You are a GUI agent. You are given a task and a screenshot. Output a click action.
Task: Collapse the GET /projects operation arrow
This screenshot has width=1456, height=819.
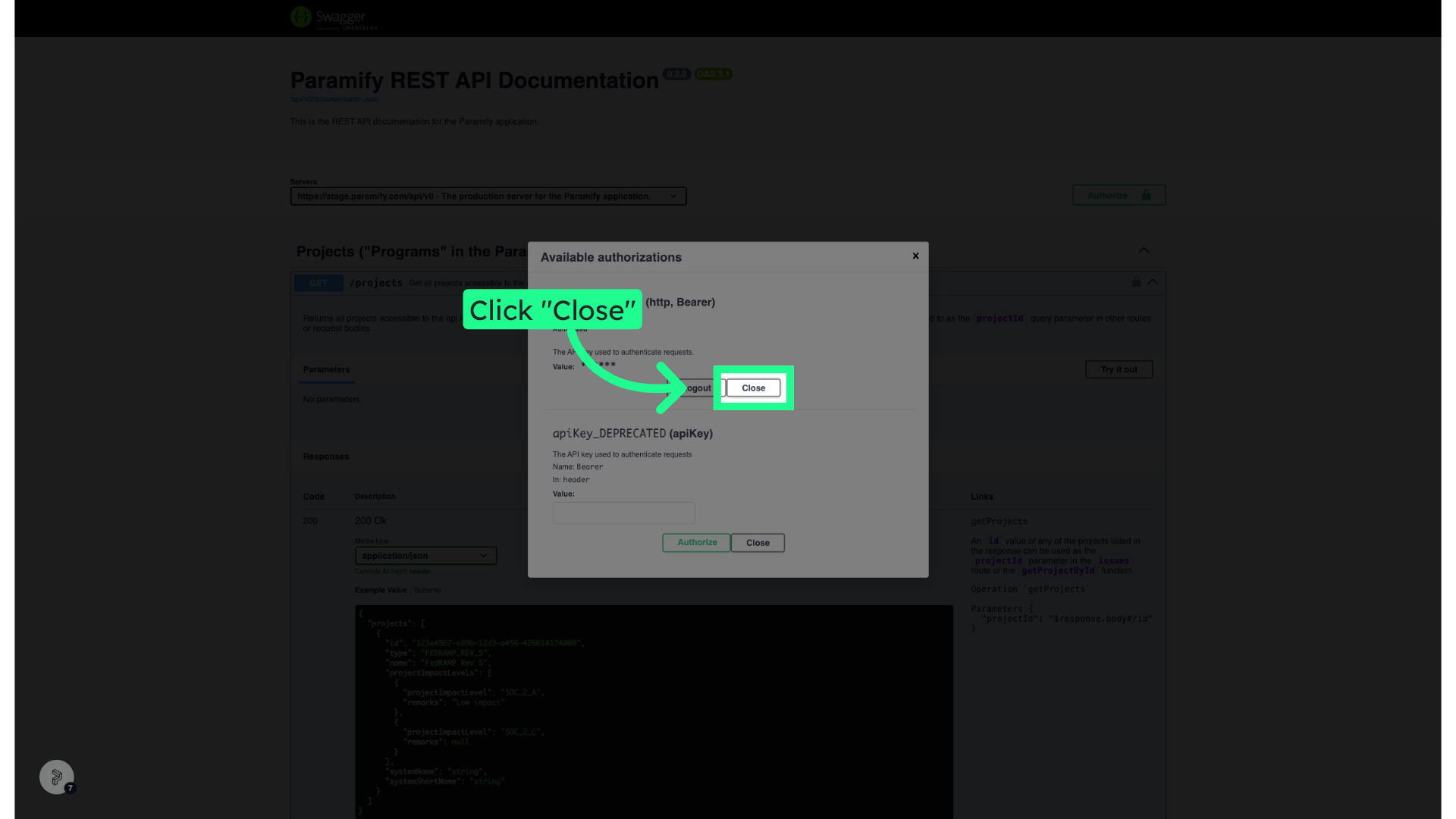pyautogui.click(x=1153, y=282)
